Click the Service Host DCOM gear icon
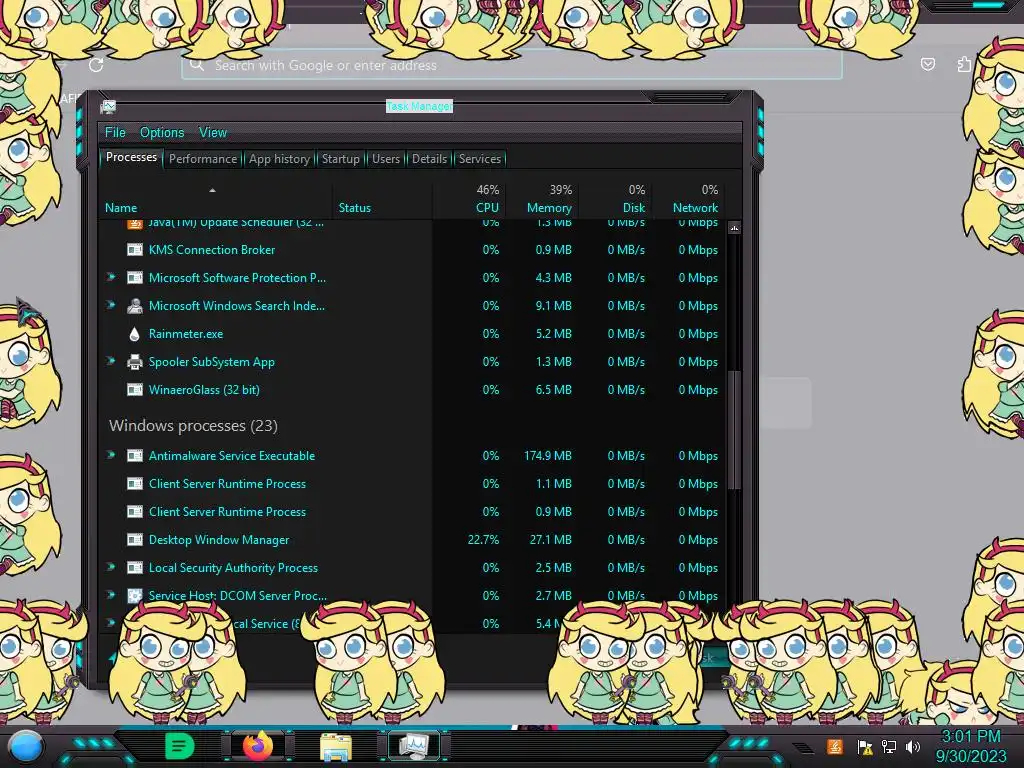This screenshot has width=1024, height=768. (135, 596)
